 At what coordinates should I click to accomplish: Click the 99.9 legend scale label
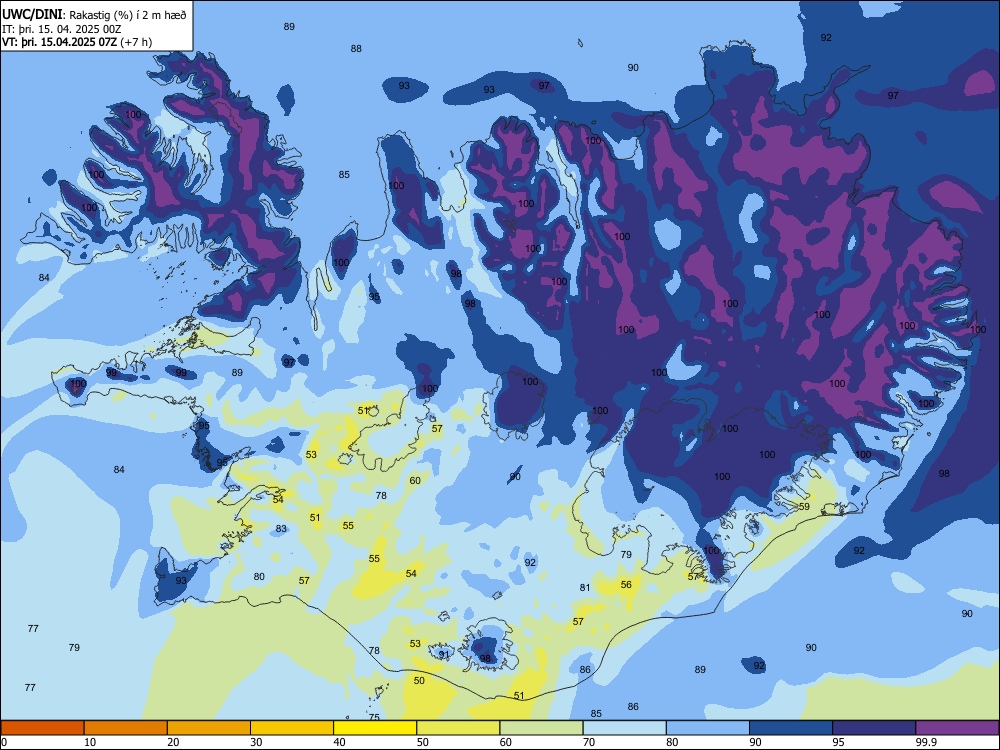[x=925, y=742]
